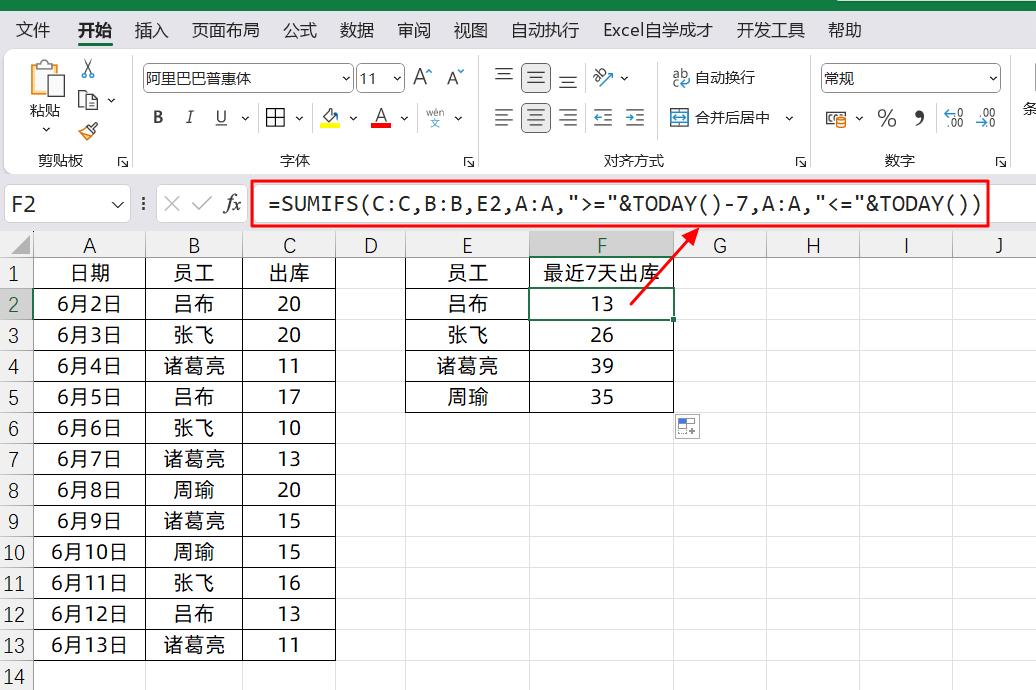Open the font size dropdown
1036x690 pixels.
(397, 79)
